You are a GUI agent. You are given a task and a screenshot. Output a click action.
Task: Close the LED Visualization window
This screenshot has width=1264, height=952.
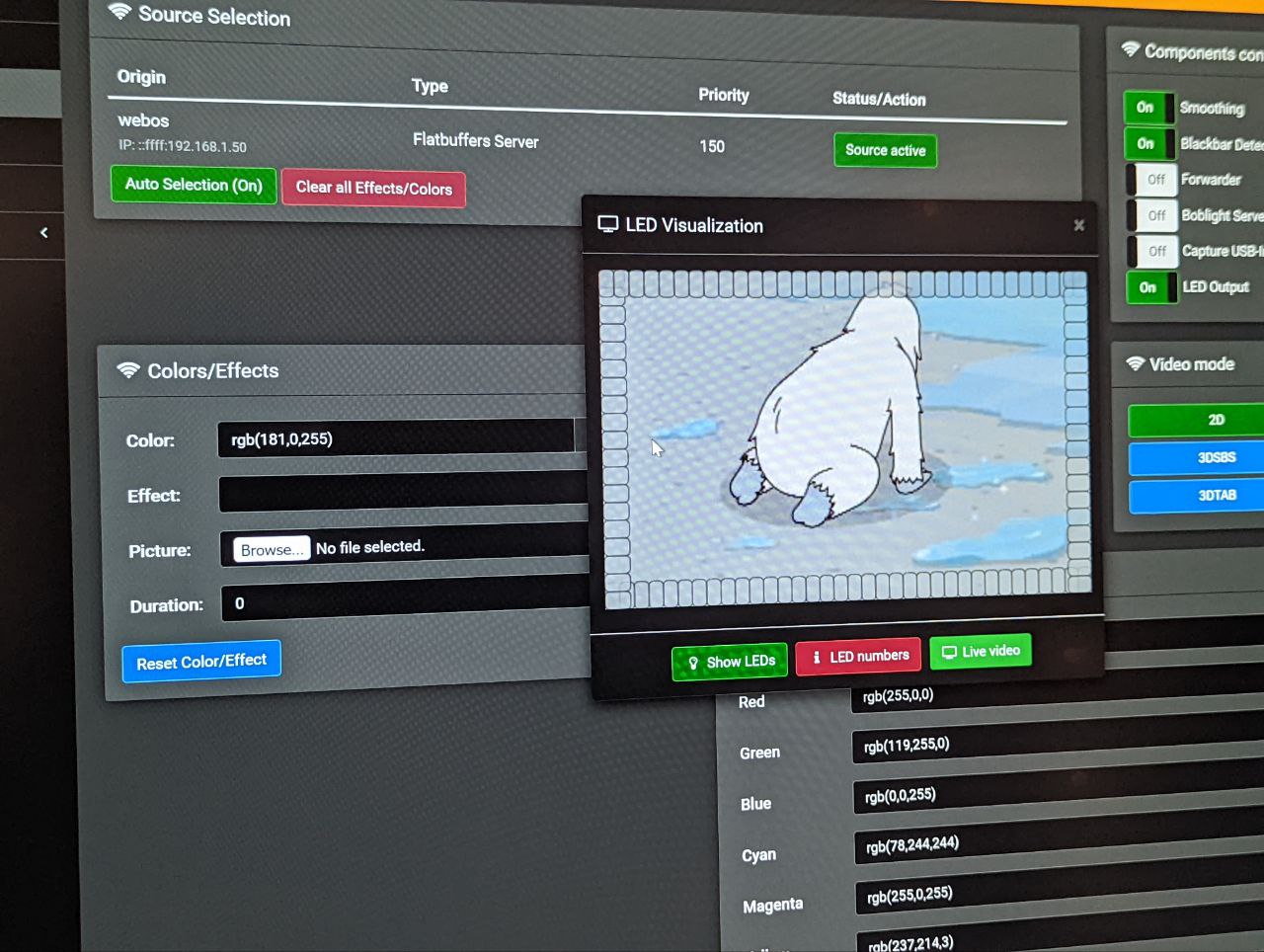[1079, 225]
